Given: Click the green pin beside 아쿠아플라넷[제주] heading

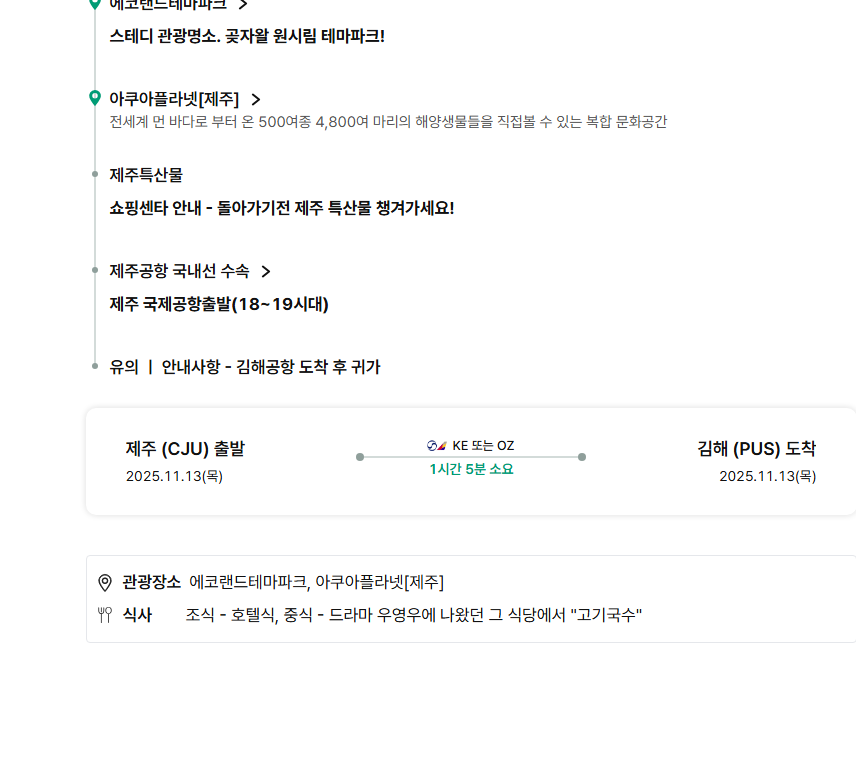Looking at the screenshot, I should pos(95,98).
